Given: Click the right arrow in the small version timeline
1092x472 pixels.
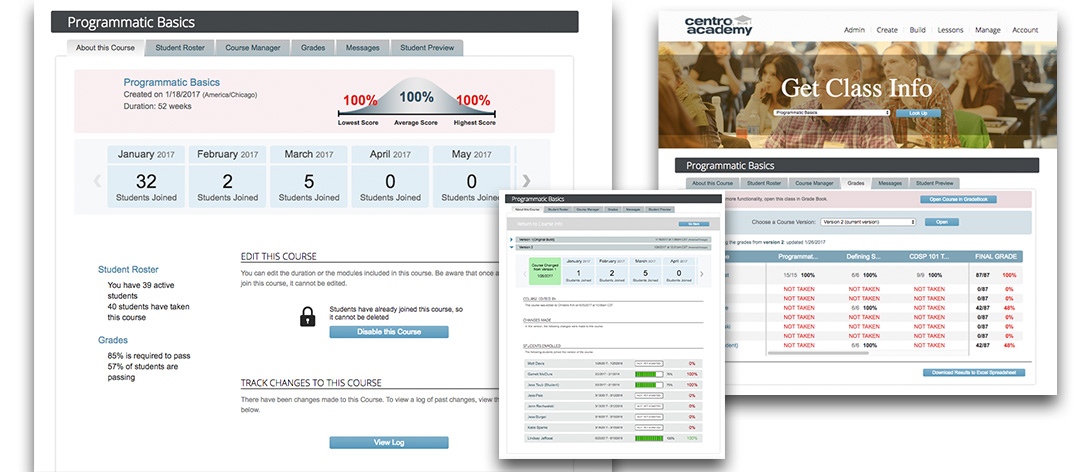Looking at the screenshot, I should click(700, 274).
